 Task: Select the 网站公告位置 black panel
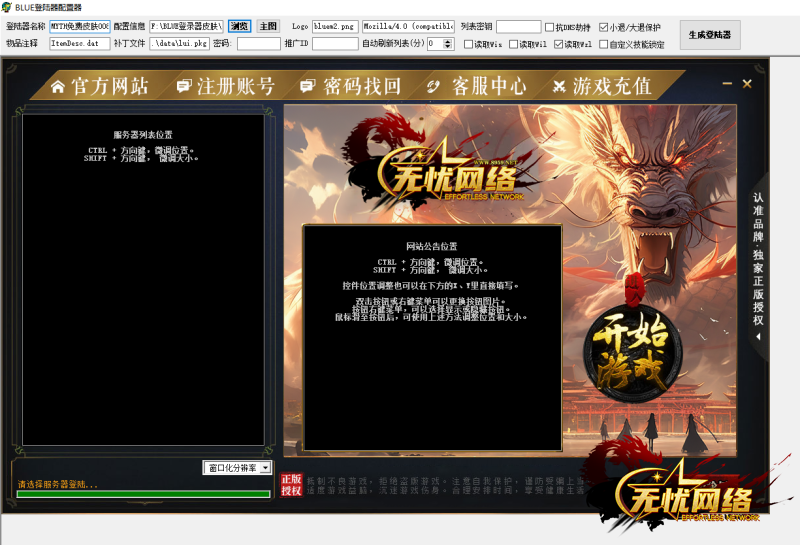[432, 337]
